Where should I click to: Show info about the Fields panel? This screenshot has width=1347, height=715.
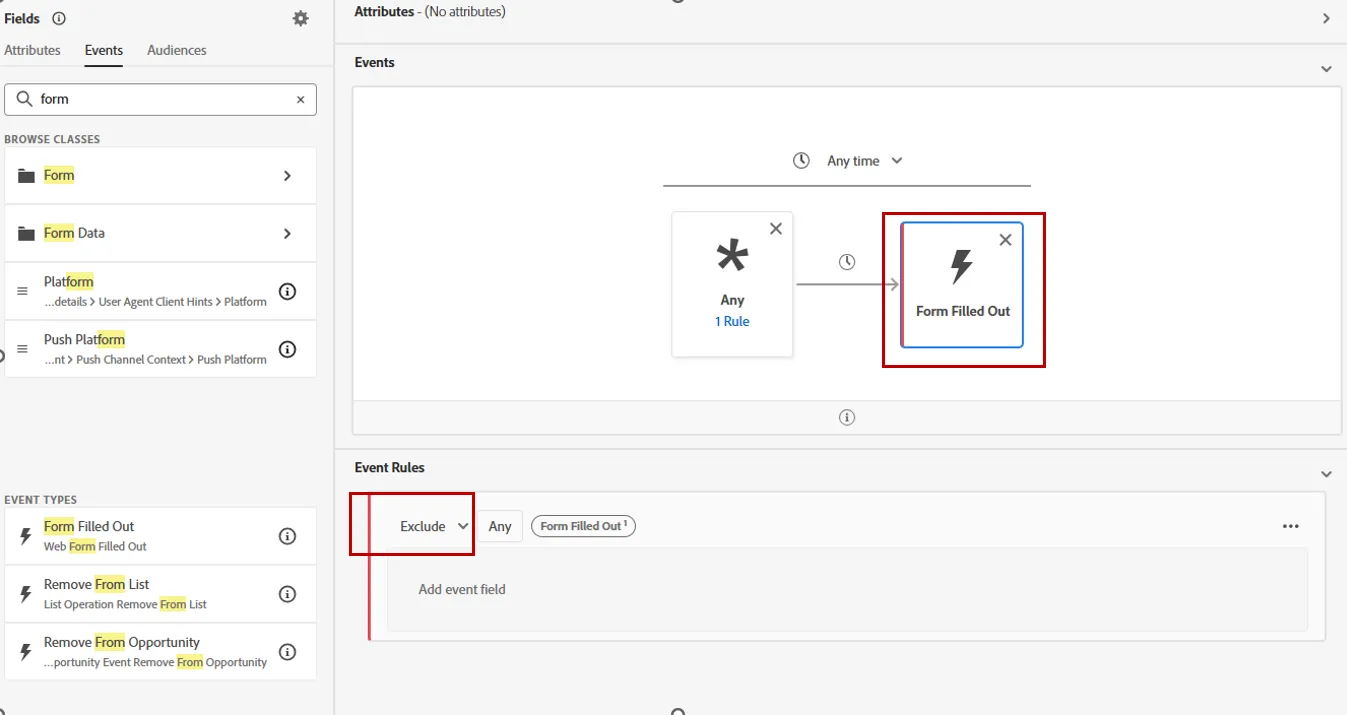59,18
